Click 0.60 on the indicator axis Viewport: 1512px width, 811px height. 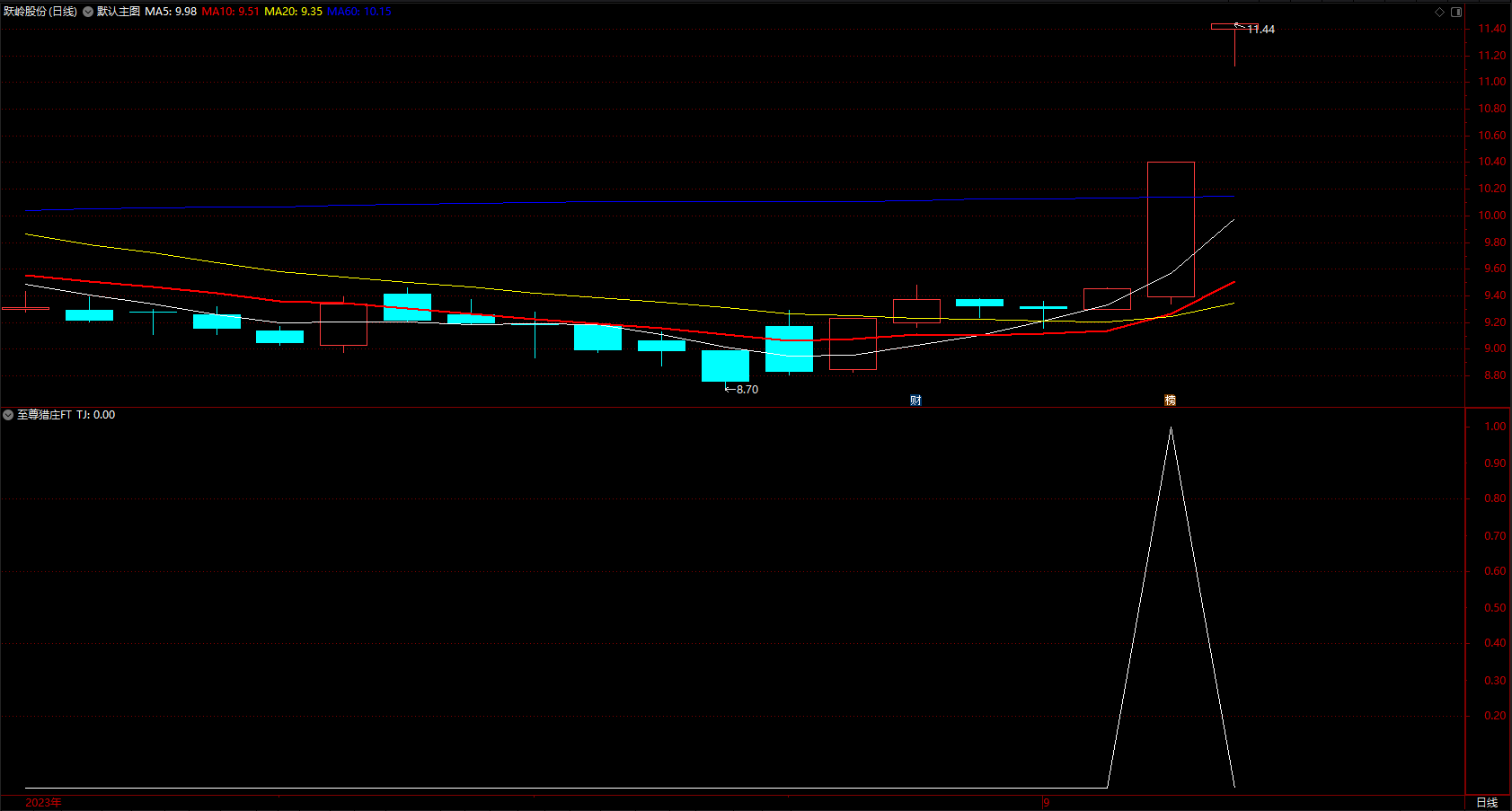coord(1495,571)
